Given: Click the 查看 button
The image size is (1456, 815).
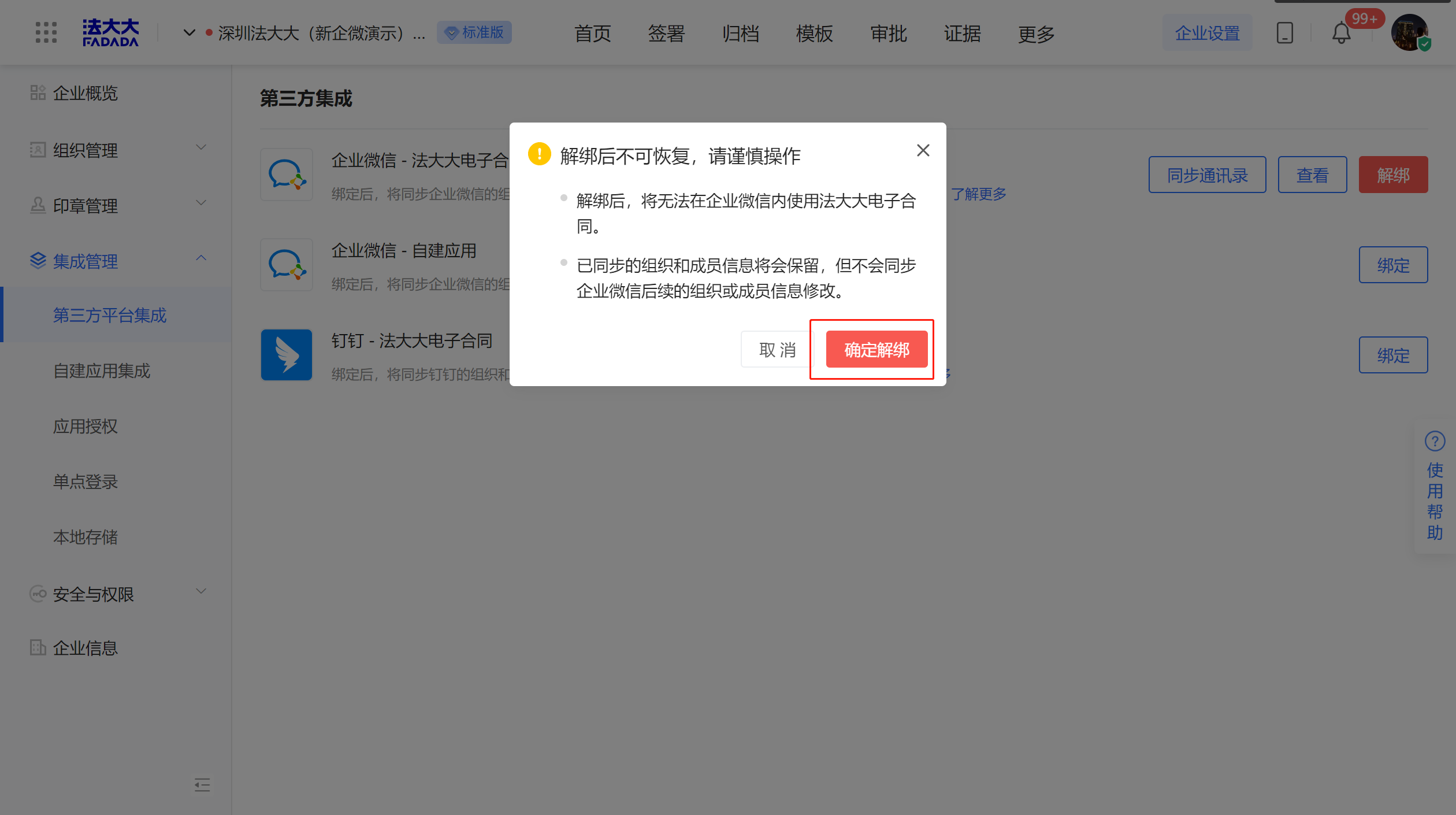Looking at the screenshot, I should [1313, 175].
